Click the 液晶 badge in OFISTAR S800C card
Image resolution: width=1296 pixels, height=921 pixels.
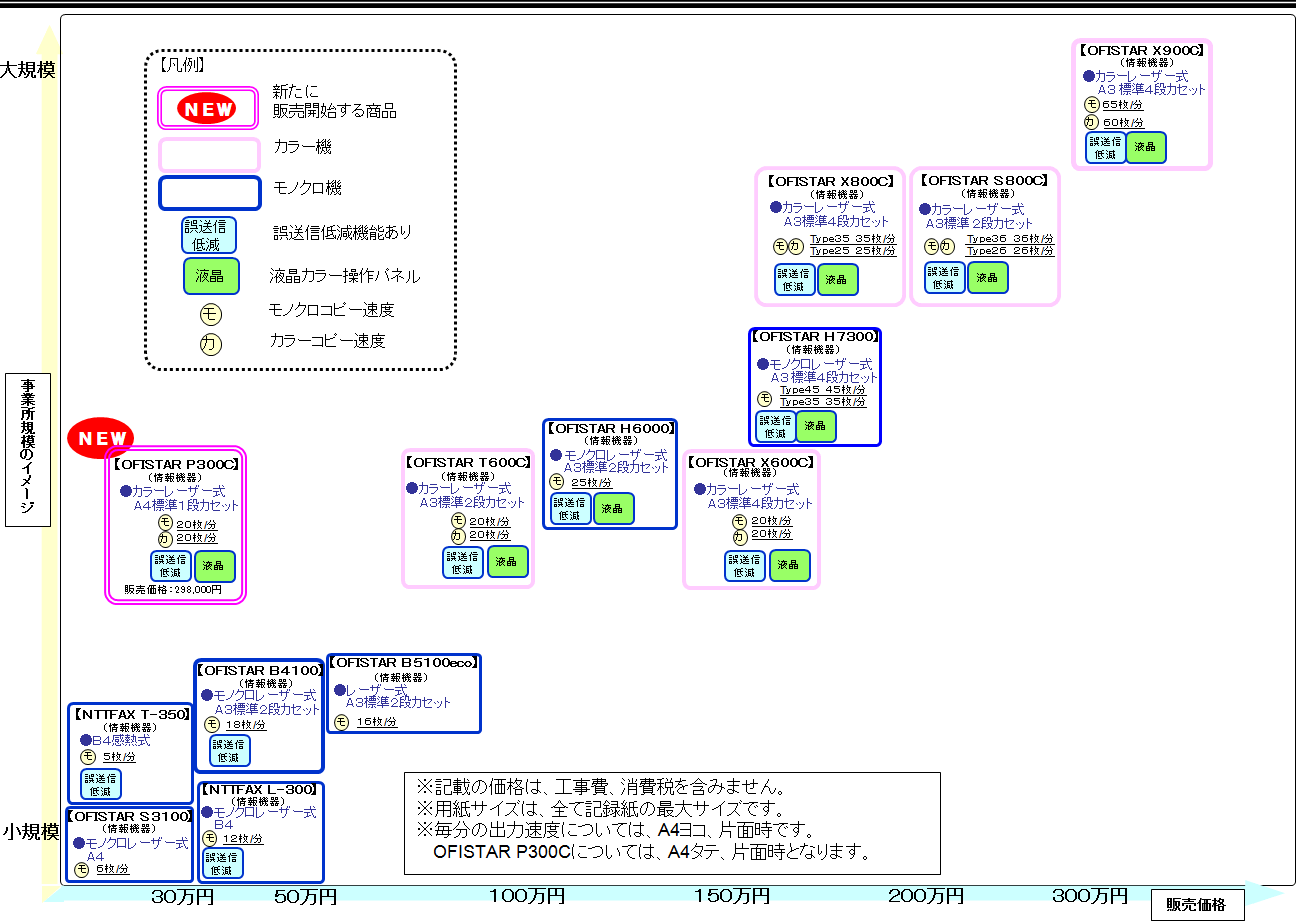[x=988, y=278]
